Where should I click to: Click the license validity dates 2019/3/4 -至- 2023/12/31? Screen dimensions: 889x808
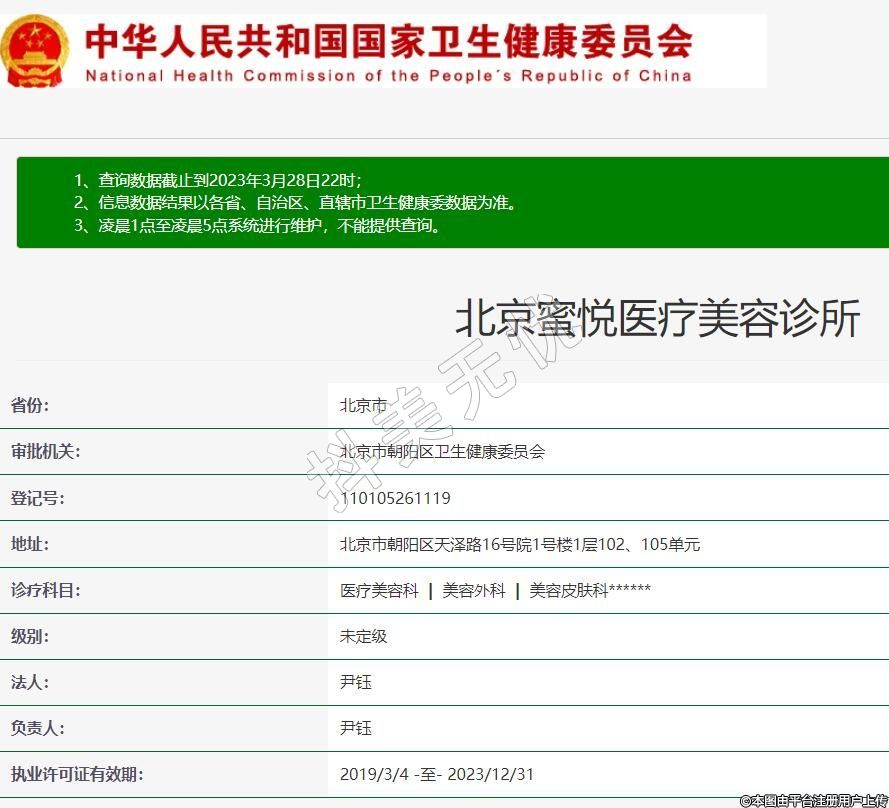(436, 774)
